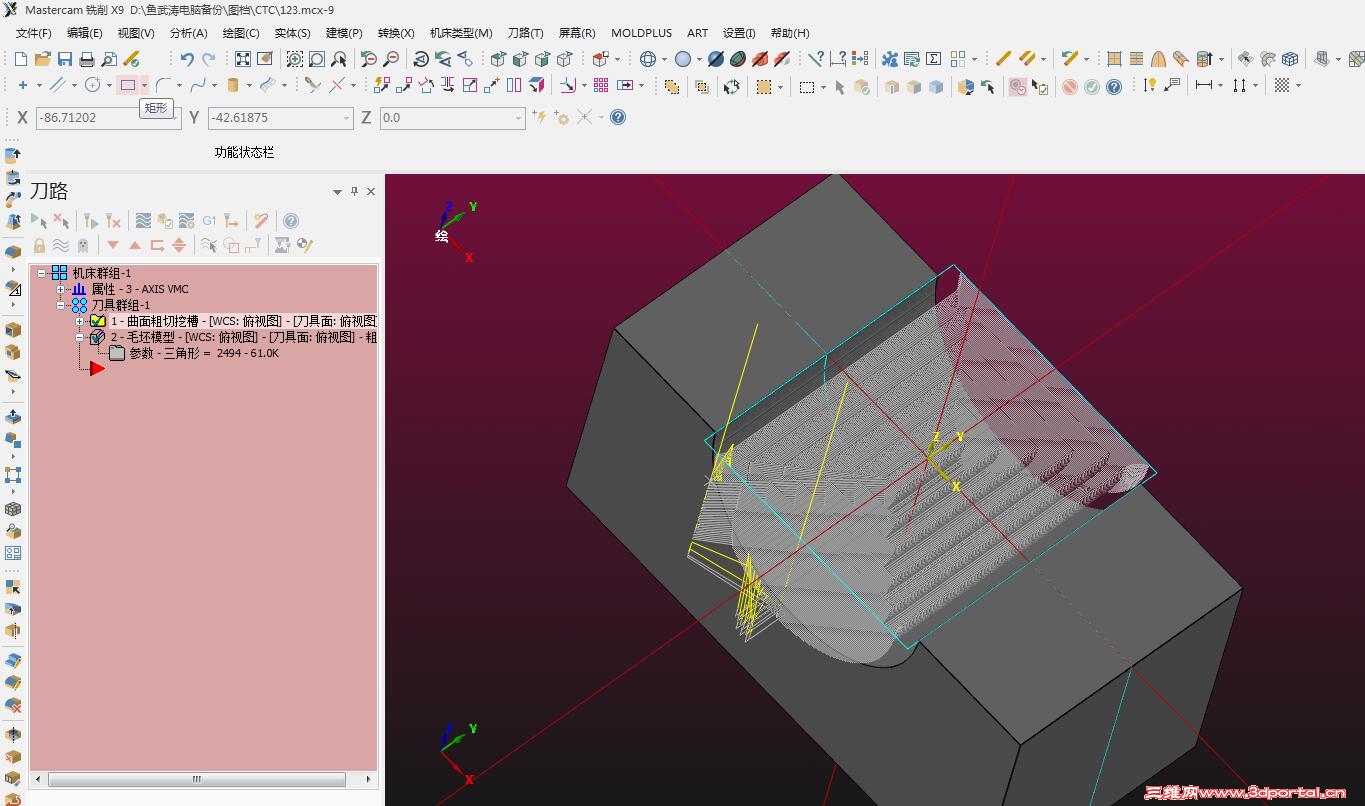
Task: Open the X coordinate dropdown
Action: tap(175, 118)
